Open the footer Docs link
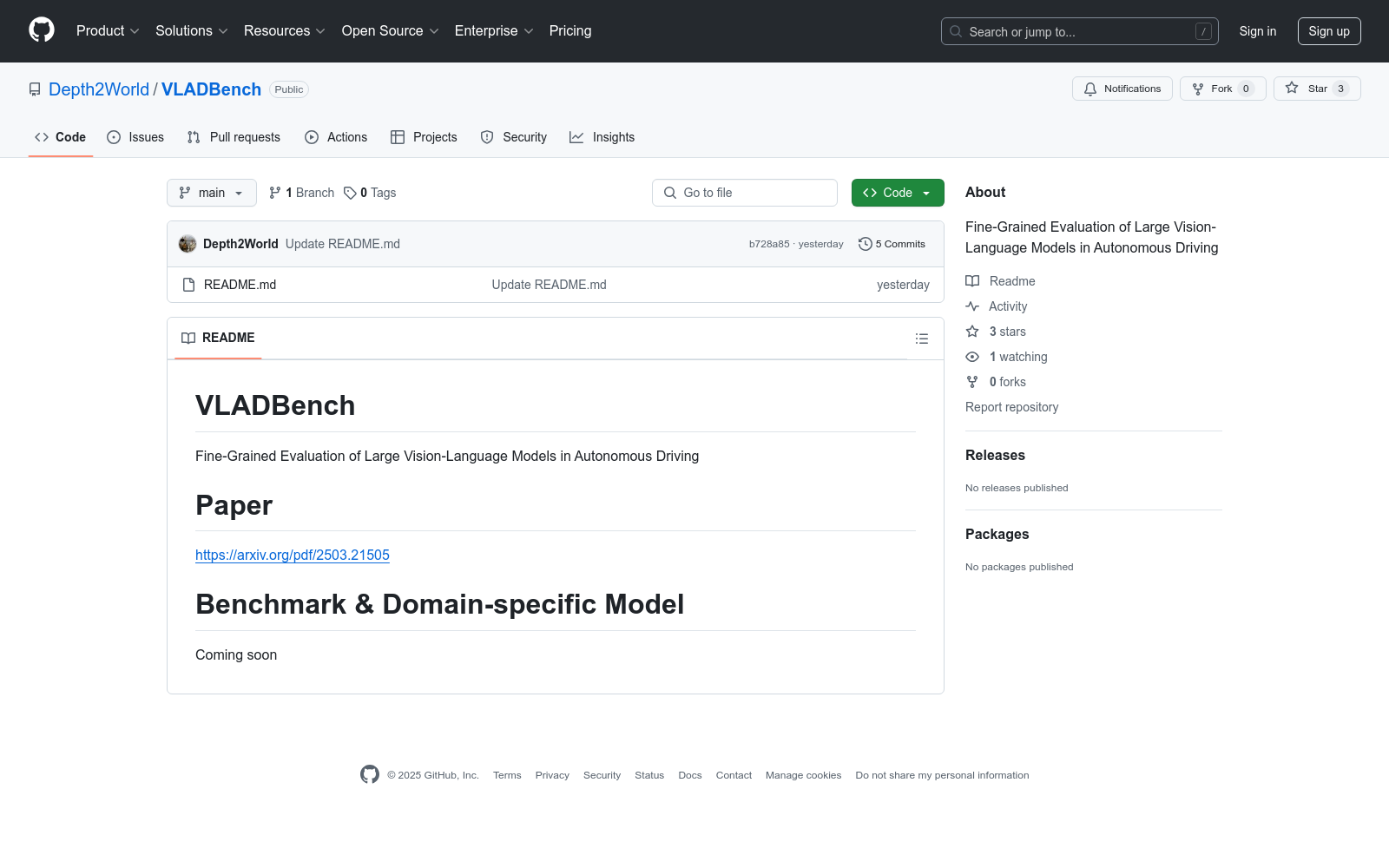Image resolution: width=1389 pixels, height=868 pixels. (690, 775)
